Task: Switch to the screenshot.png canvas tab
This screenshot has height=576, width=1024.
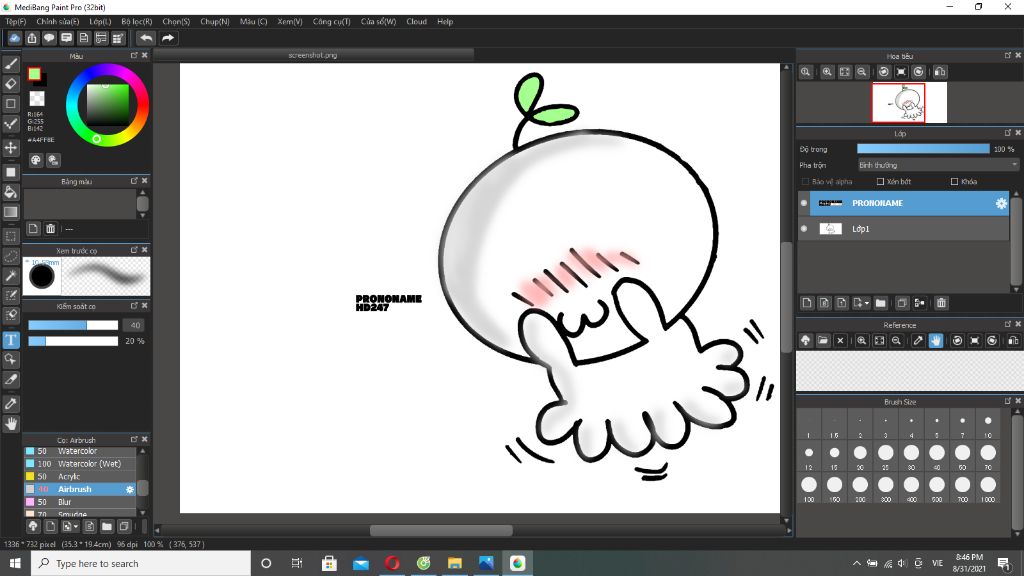Action: point(313,56)
